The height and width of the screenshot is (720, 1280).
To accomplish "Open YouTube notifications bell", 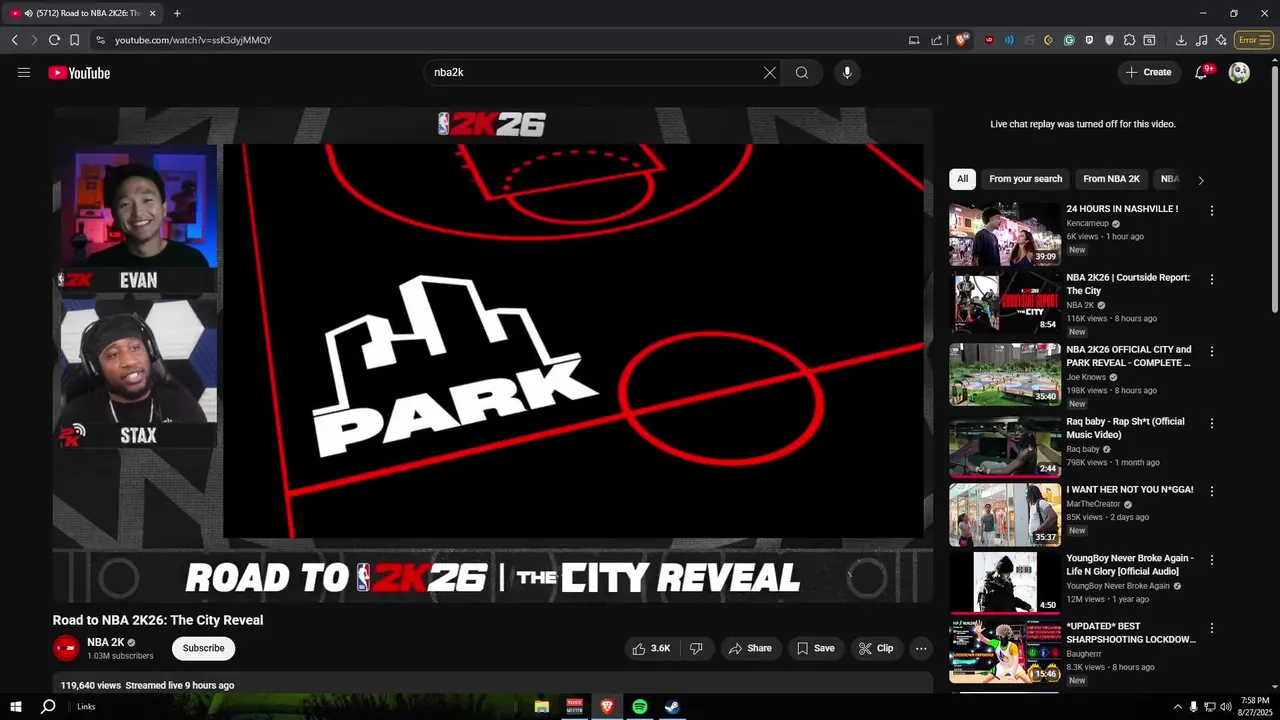I will tap(1202, 72).
